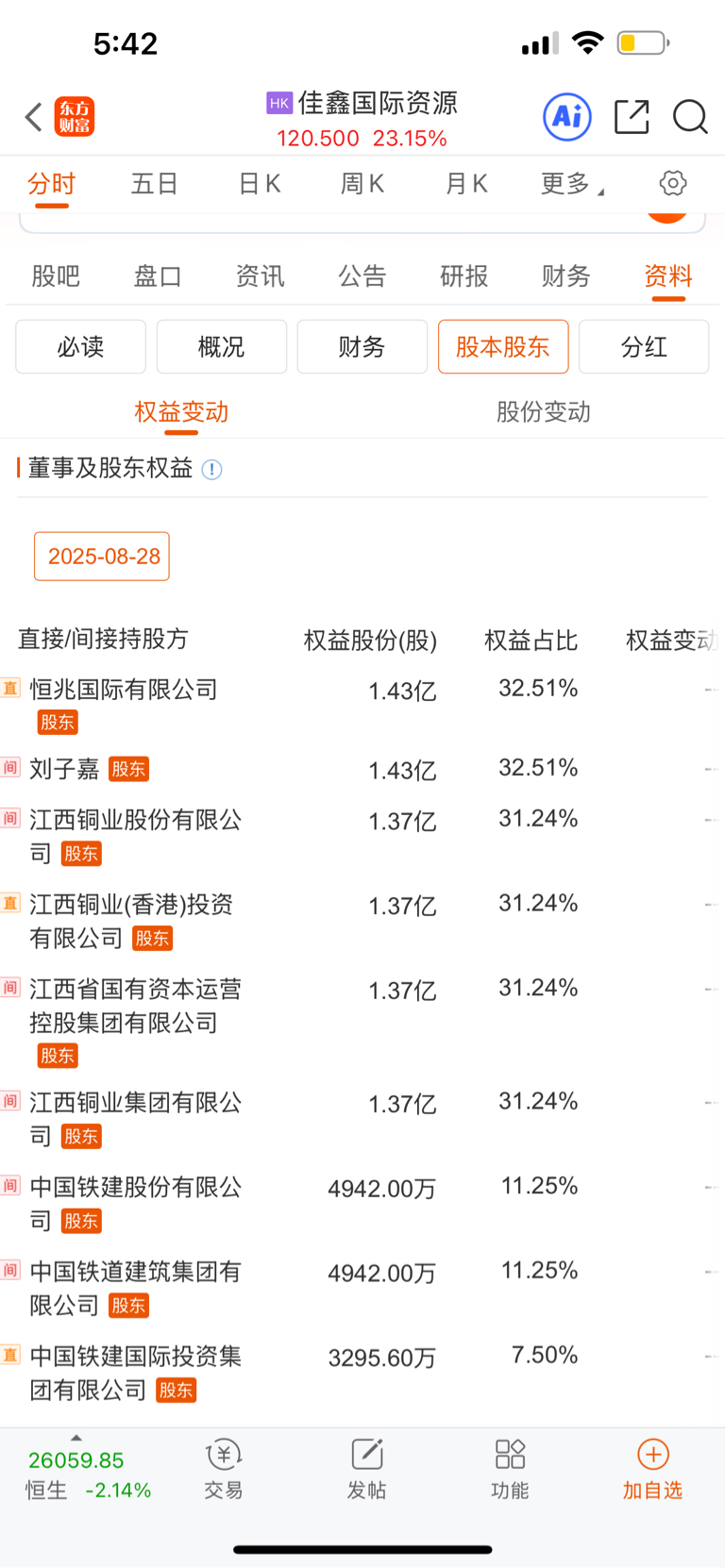Viewport: 725px width, 1568px height.
Task: Open the 2025-08-28 date selector
Action: [103, 557]
